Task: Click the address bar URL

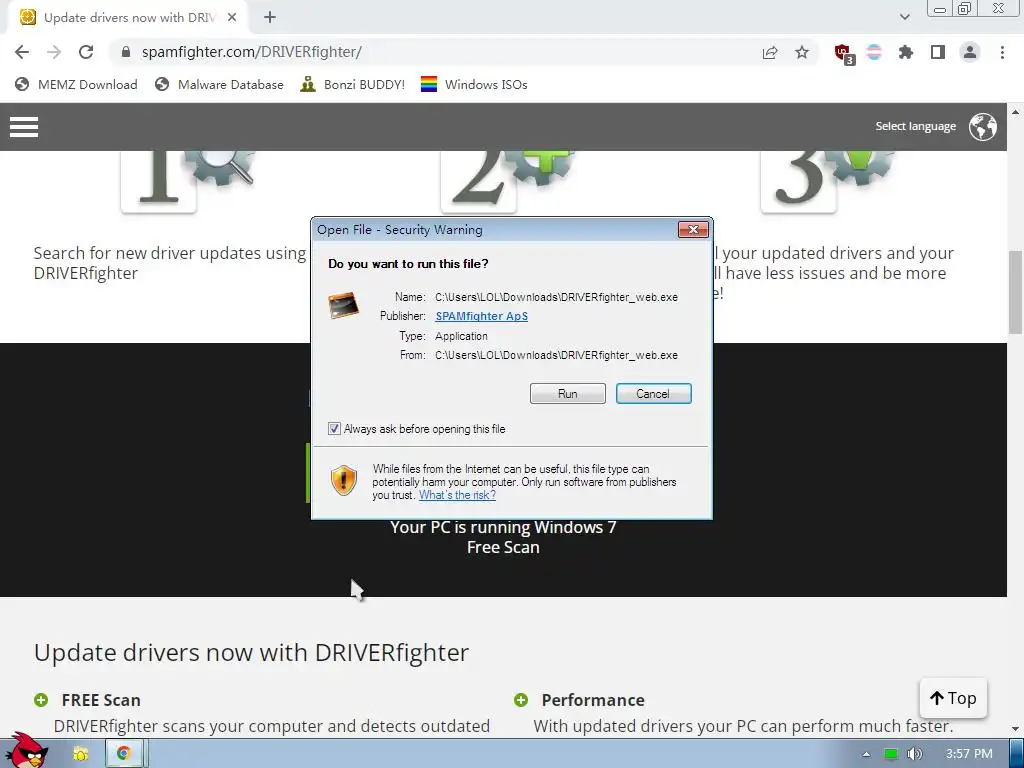Action: tap(251, 52)
